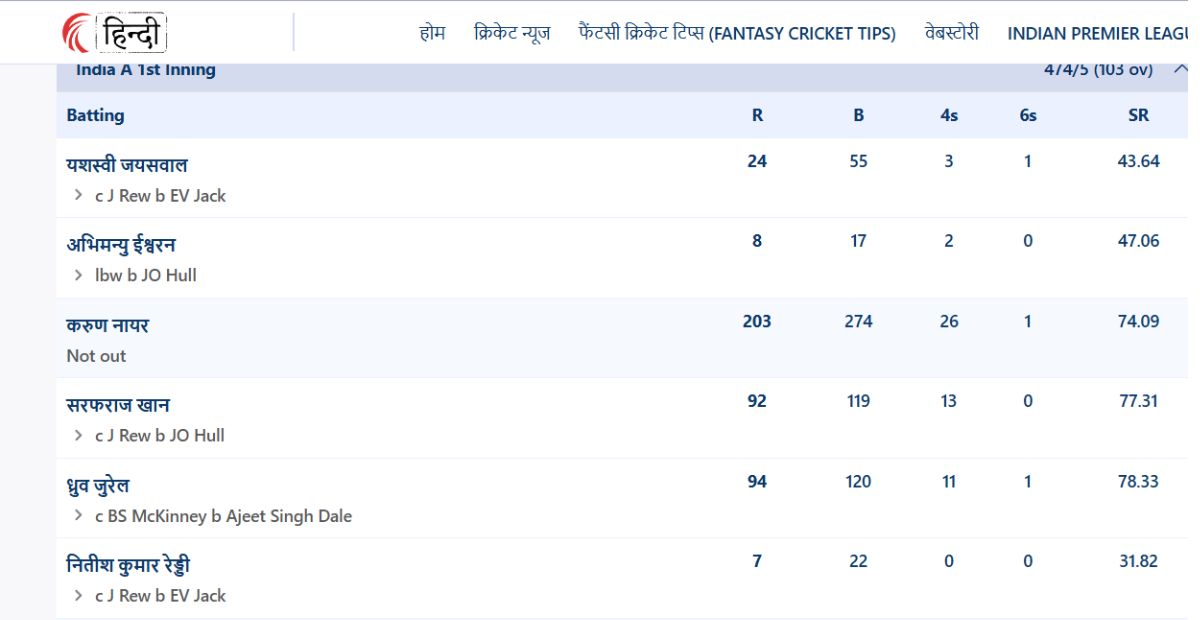Open यशस्वी जयसवाल player profile
This screenshot has width=1200, height=620.
[127, 165]
